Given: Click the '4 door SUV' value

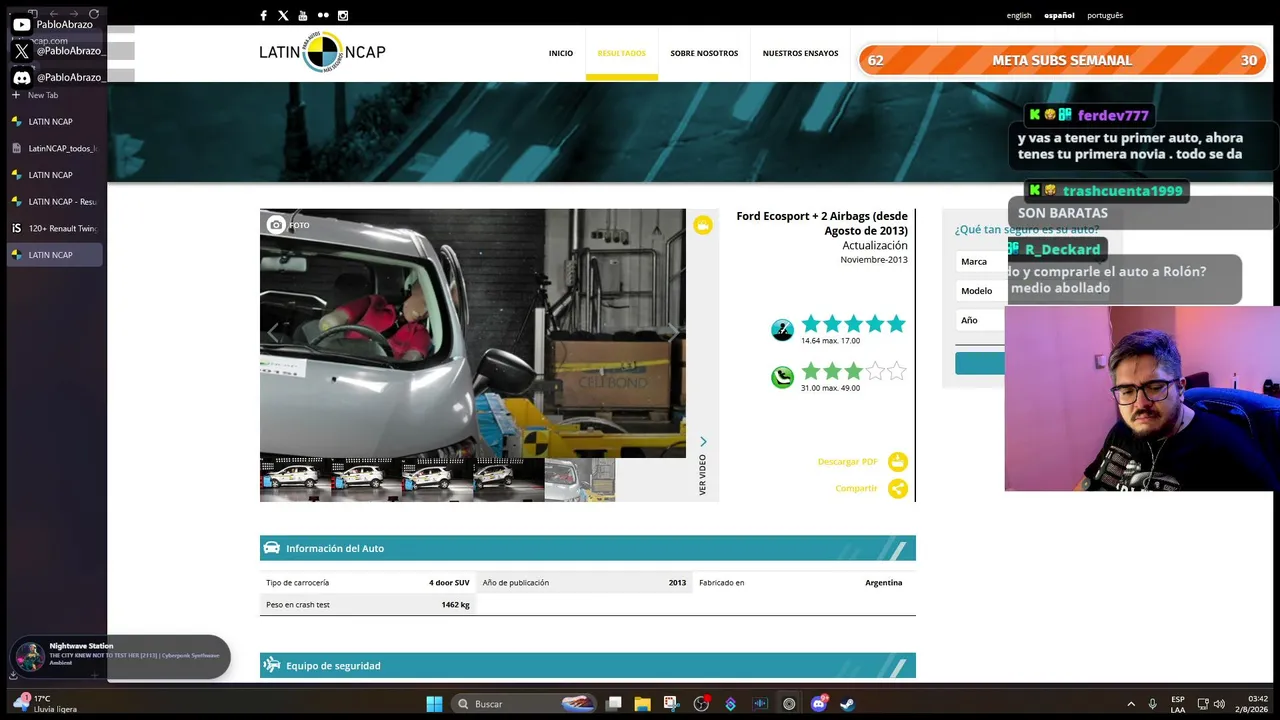Looking at the screenshot, I should pos(449,582).
